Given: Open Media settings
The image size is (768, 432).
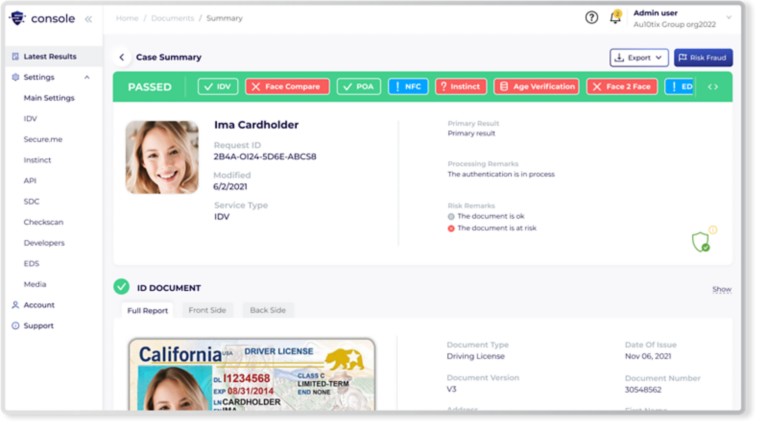Looking at the screenshot, I should (35, 284).
